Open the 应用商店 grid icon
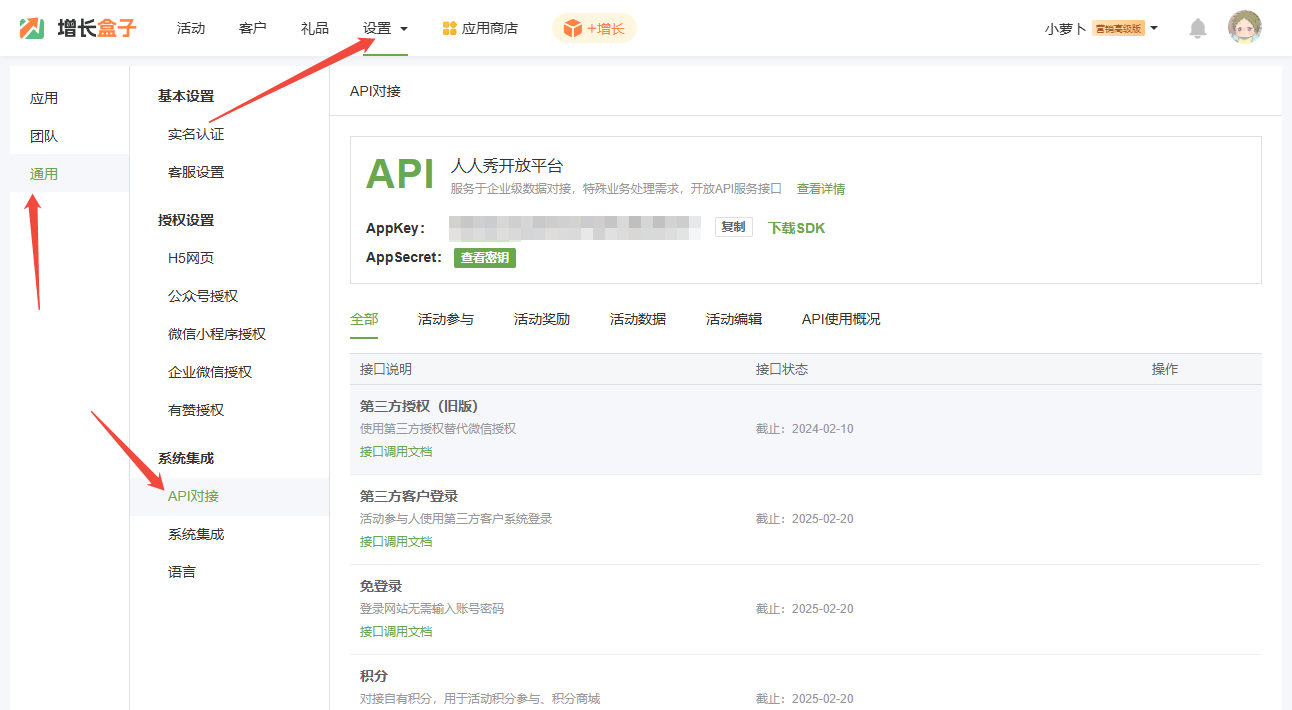 pos(450,28)
